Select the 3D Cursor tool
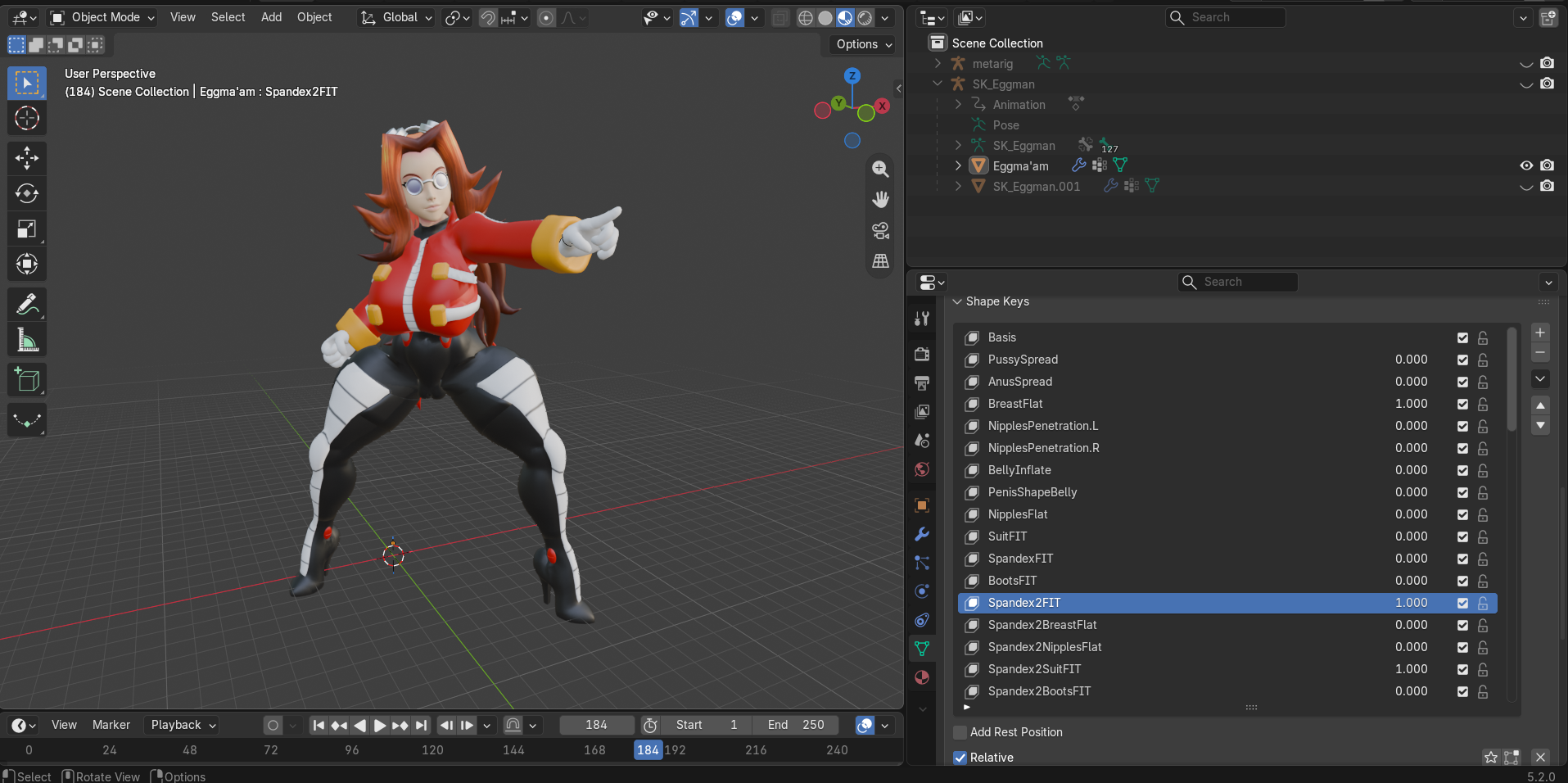Viewport: 1568px width, 783px height. point(27,119)
